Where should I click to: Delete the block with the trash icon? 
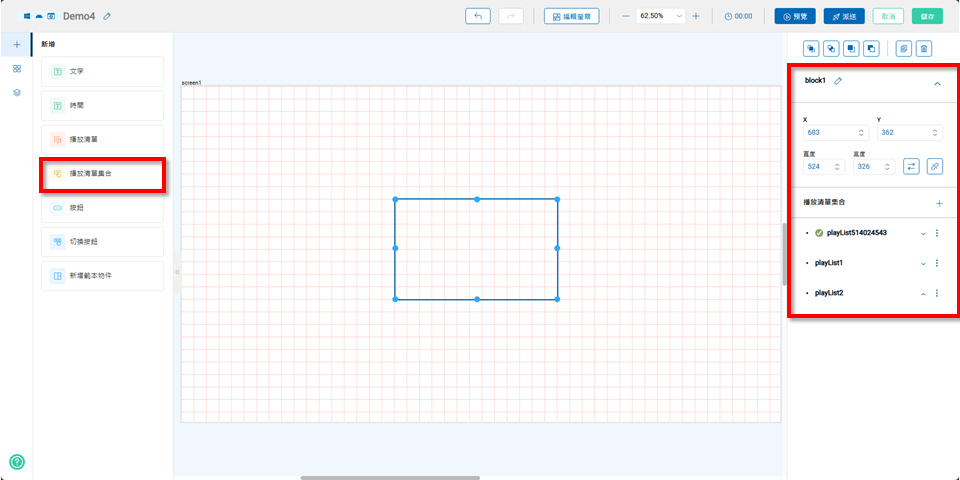[x=924, y=48]
